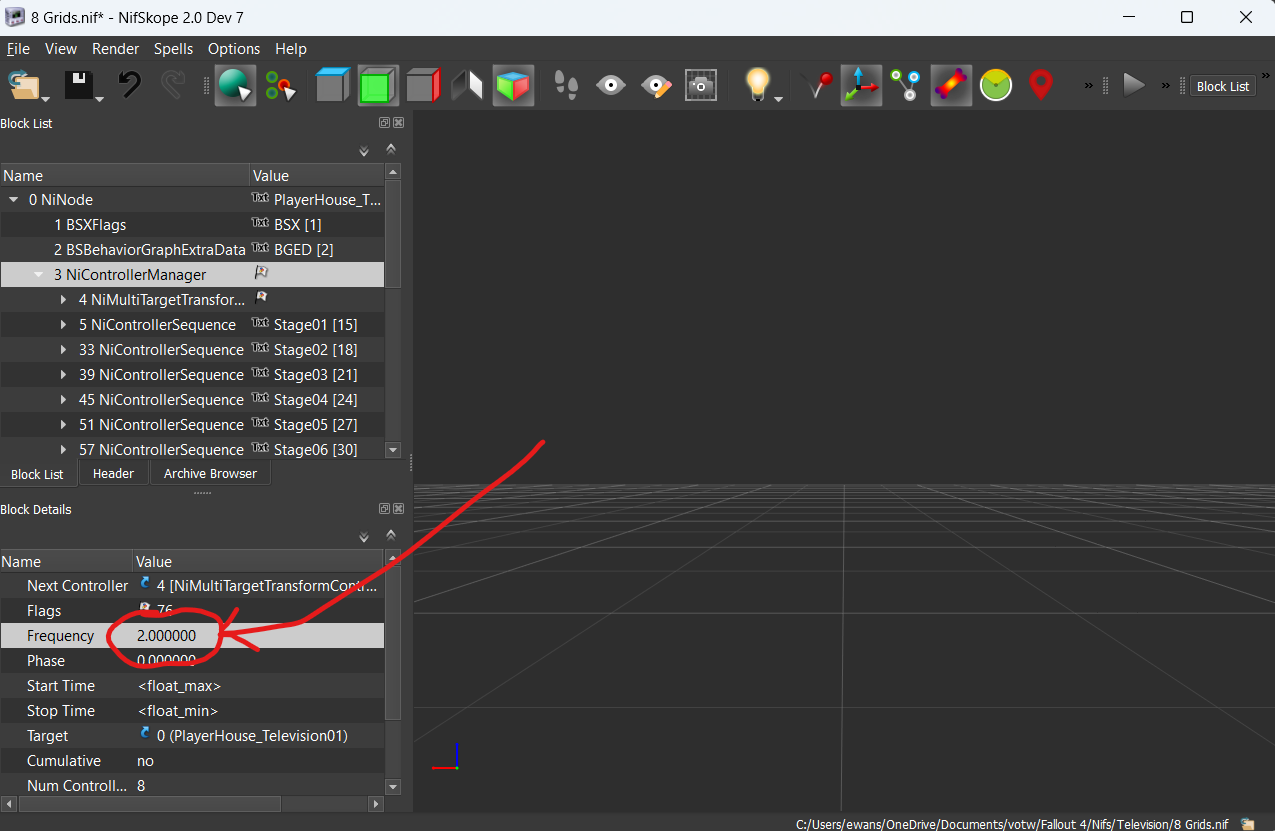The width and height of the screenshot is (1275, 831).
Task: Click the Block Details vertical scrollbar
Action: click(x=393, y=642)
